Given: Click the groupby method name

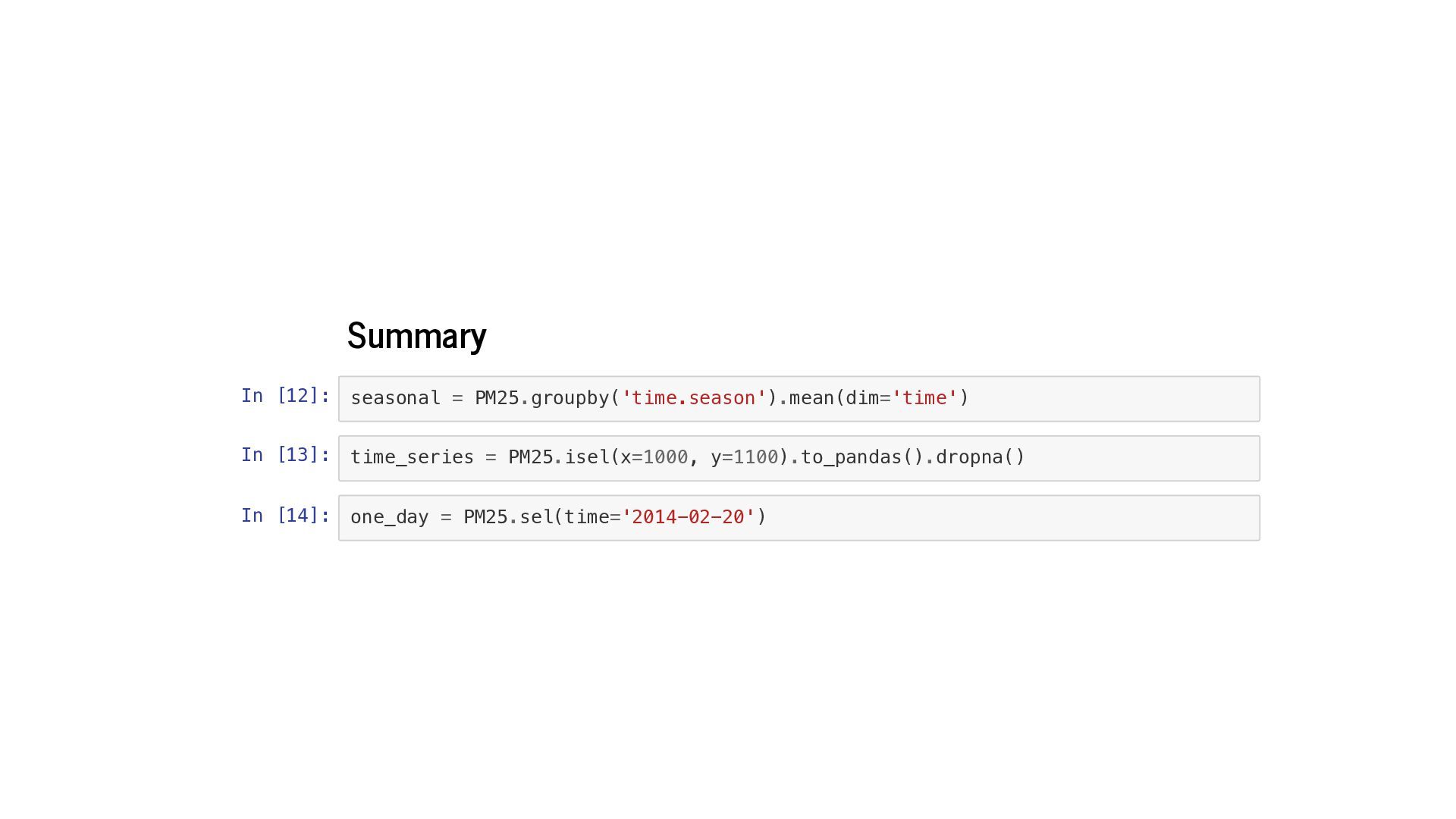Looking at the screenshot, I should (x=570, y=398).
